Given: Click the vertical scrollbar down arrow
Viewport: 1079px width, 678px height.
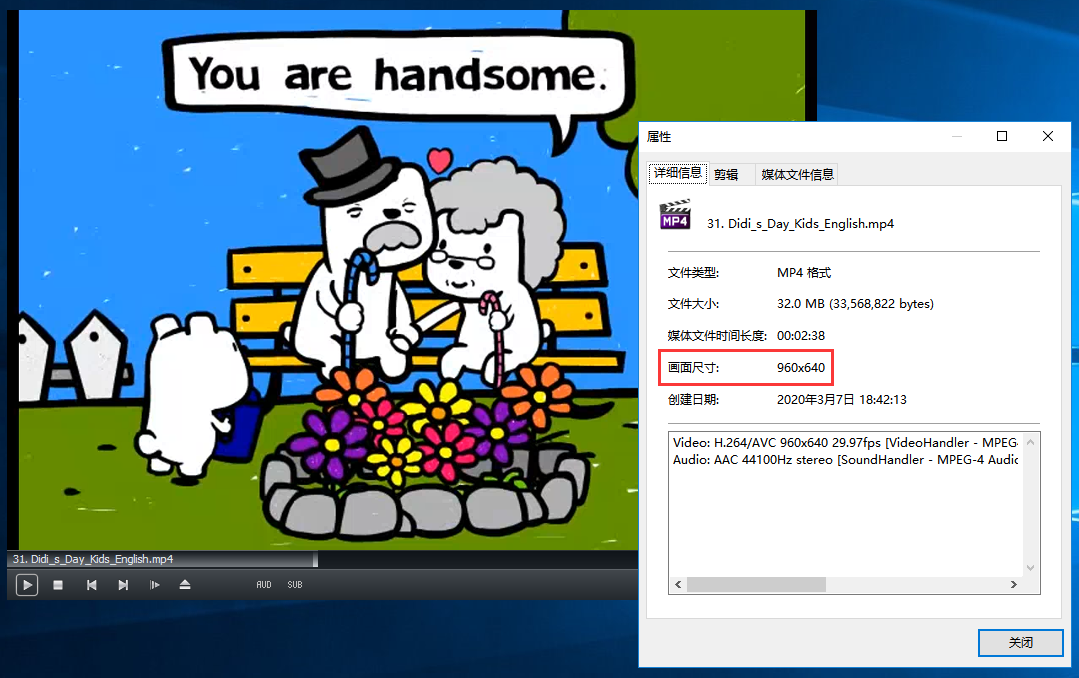Looking at the screenshot, I should [x=1031, y=568].
